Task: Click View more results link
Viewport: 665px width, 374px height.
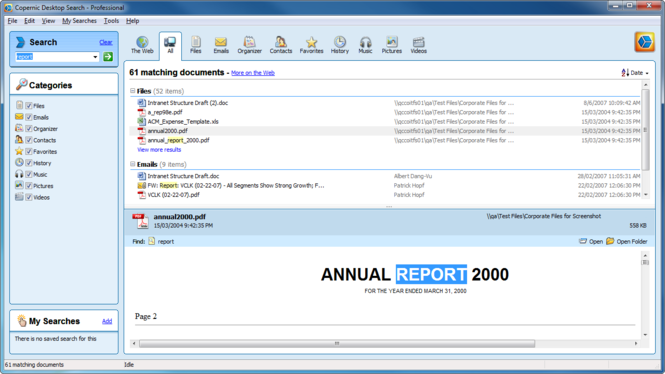Action: pos(159,150)
